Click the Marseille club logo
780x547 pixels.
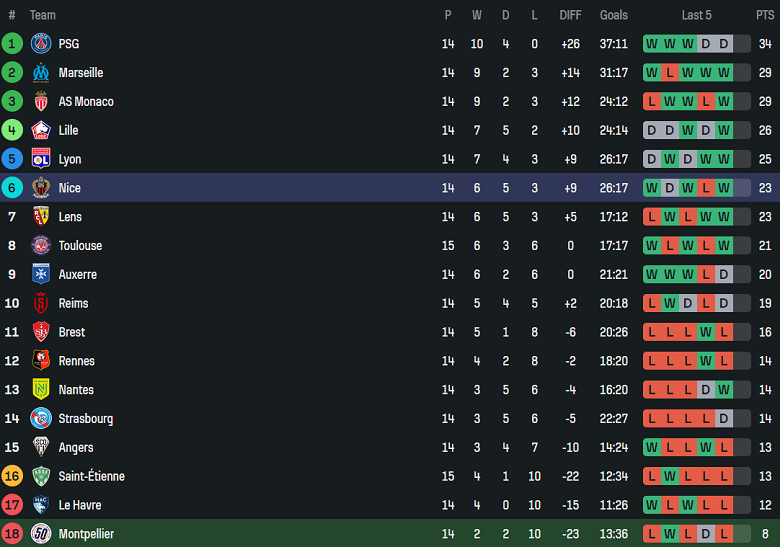click(x=41, y=72)
